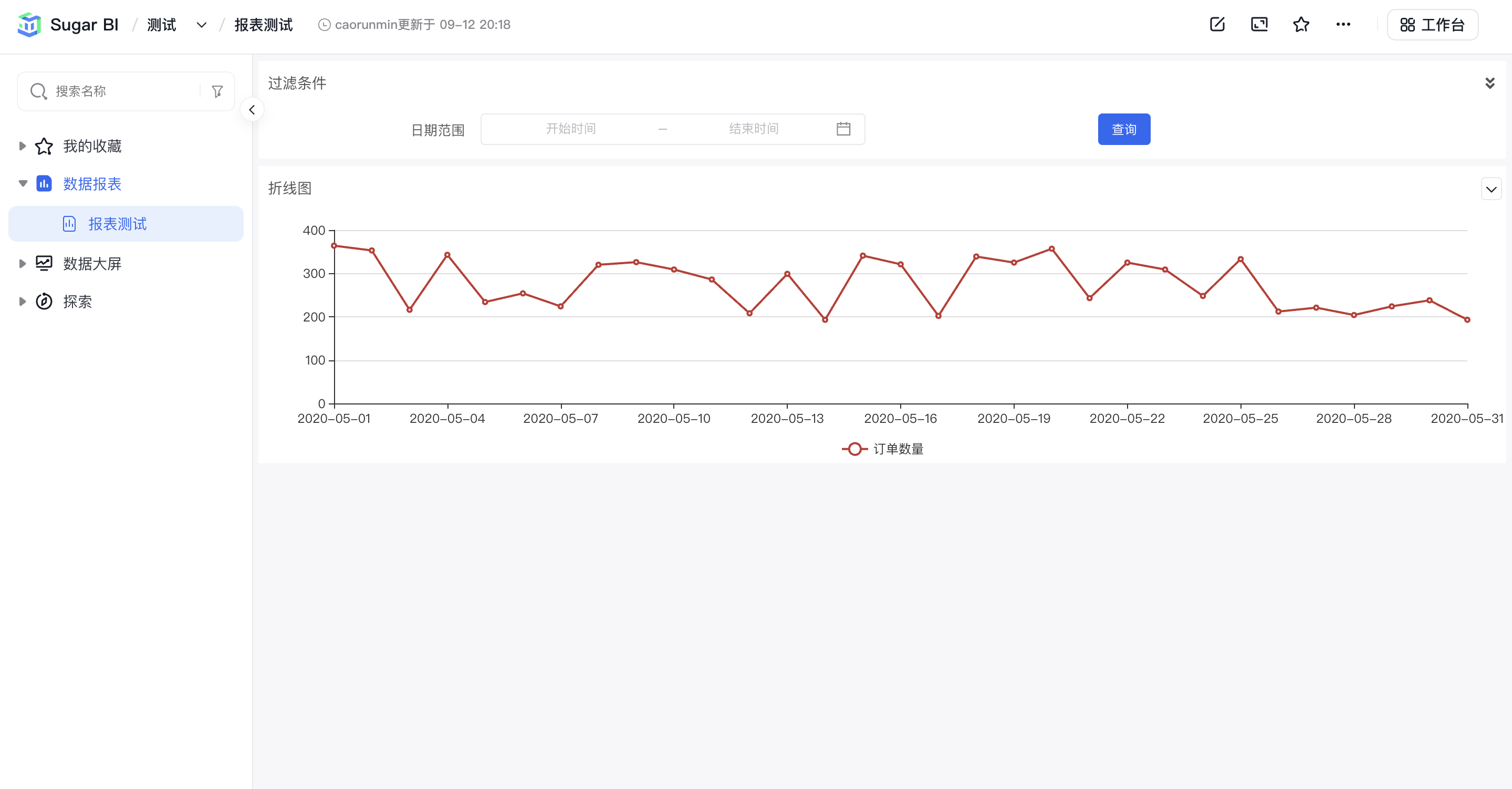This screenshot has height=789, width=1512.
Task: Click the 结束时间 end date field
Action: click(x=754, y=129)
